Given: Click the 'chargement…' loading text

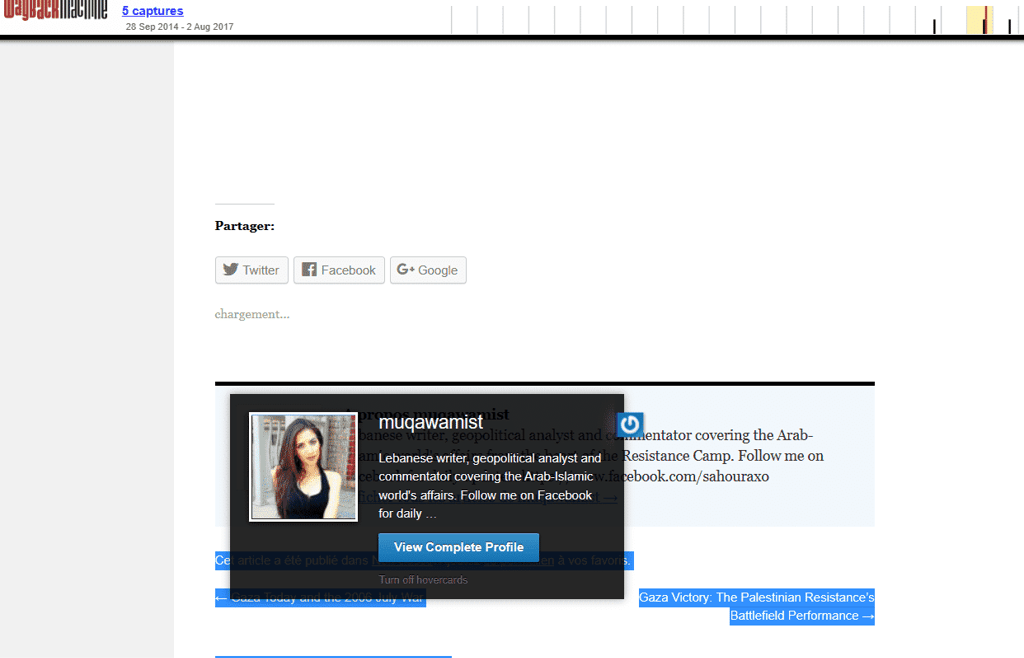Looking at the screenshot, I should [252, 314].
